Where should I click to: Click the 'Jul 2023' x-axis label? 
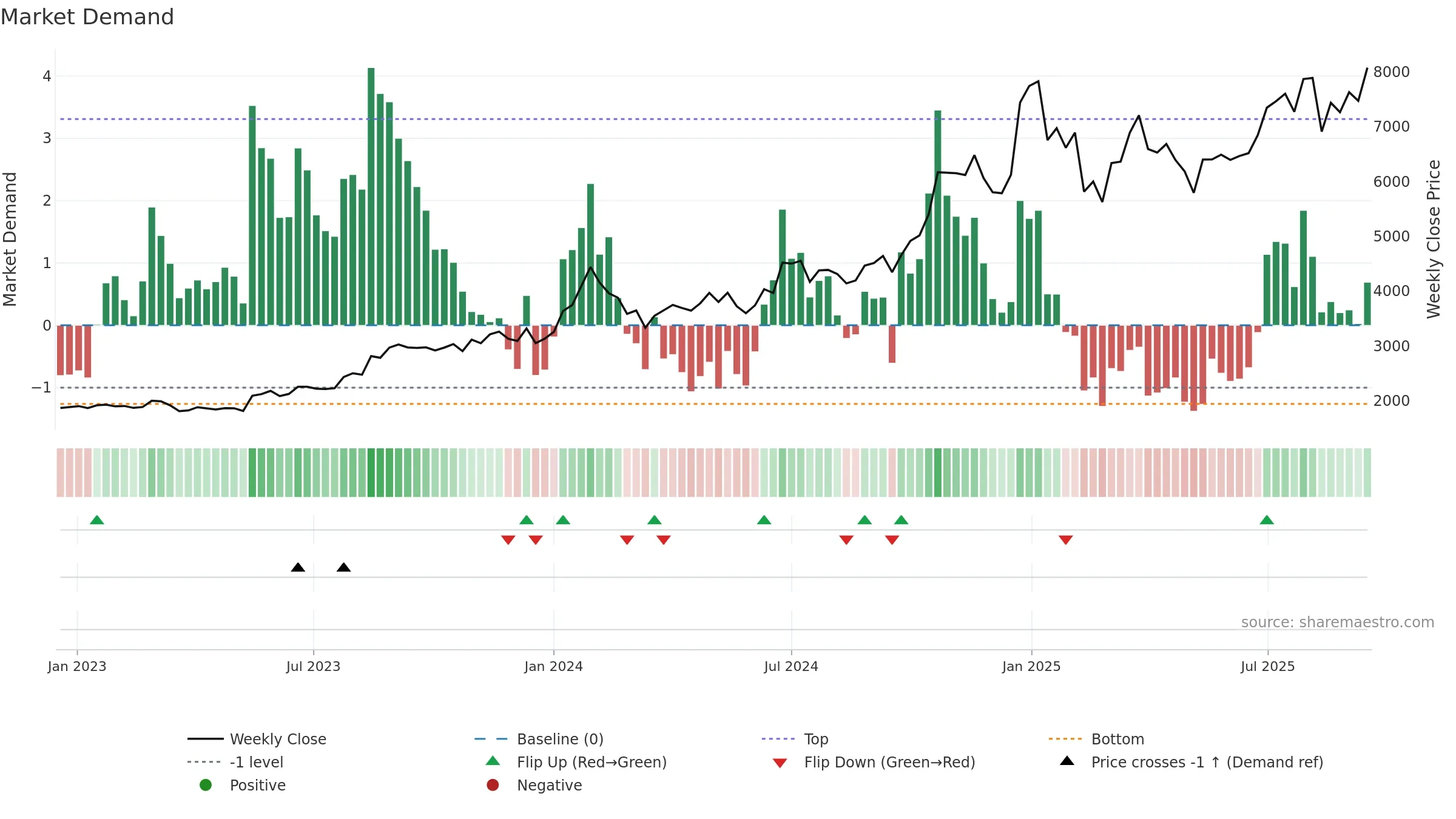coord(314,667)
